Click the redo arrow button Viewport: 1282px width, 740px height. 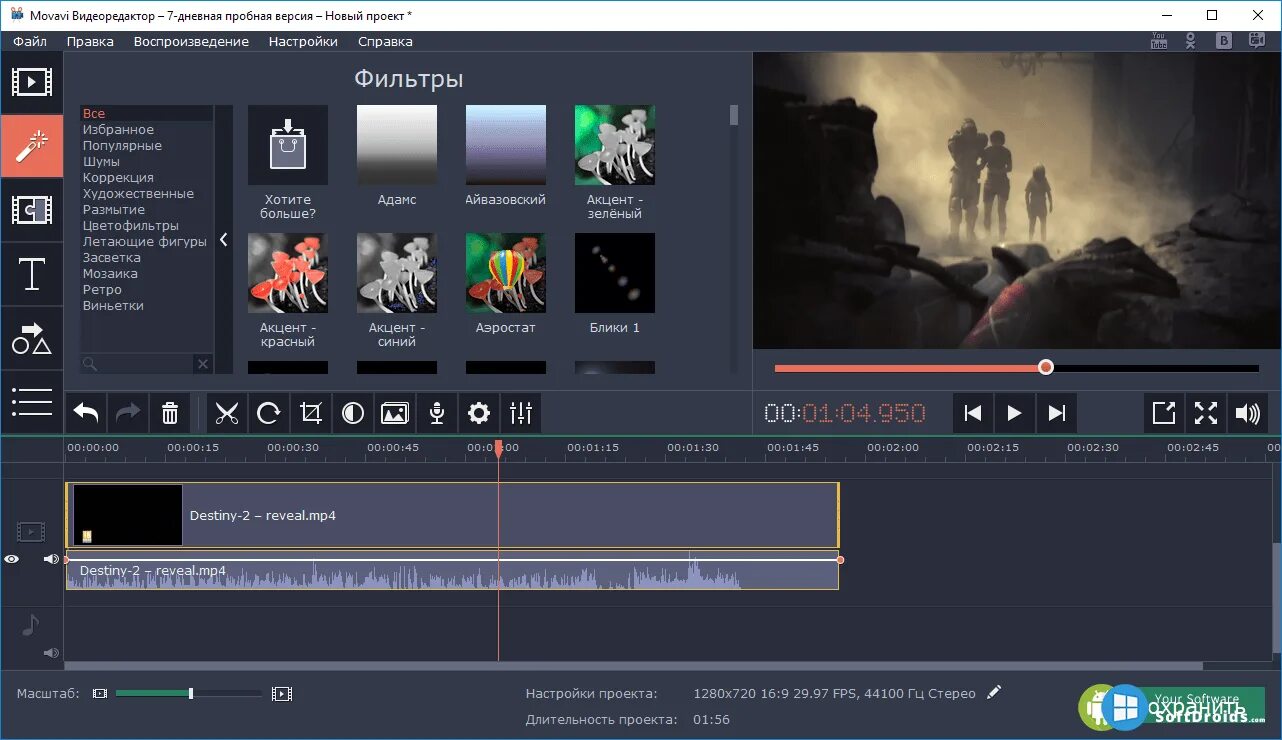[128, 413]
